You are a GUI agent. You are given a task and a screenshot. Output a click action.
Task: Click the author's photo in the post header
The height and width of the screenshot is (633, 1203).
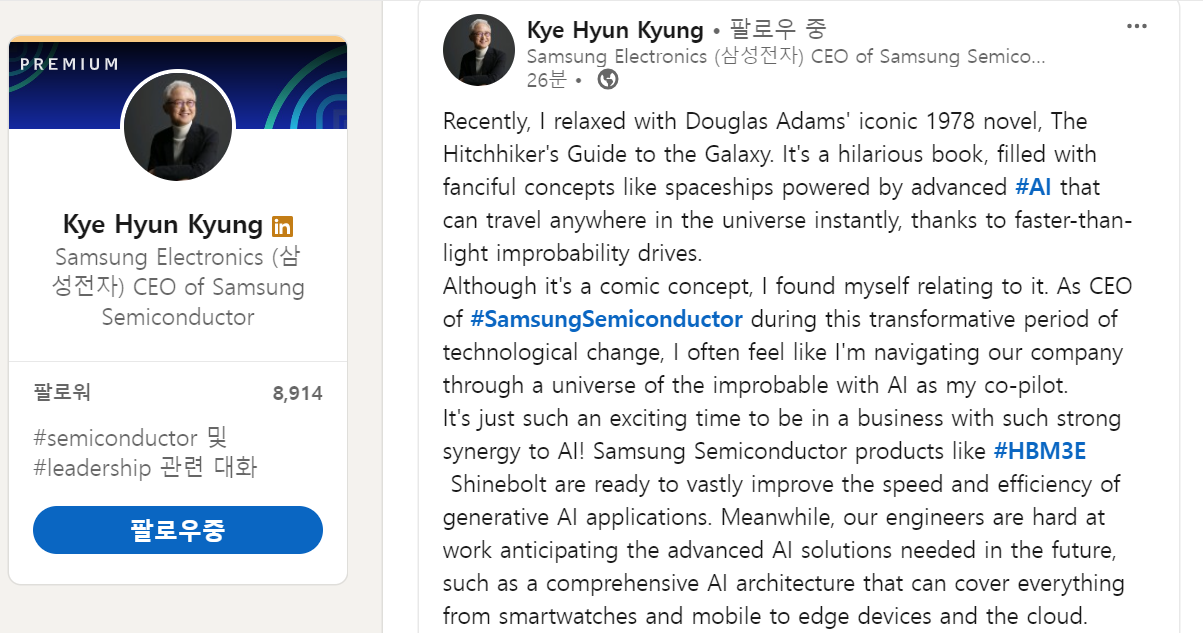(x=478, y=49)
